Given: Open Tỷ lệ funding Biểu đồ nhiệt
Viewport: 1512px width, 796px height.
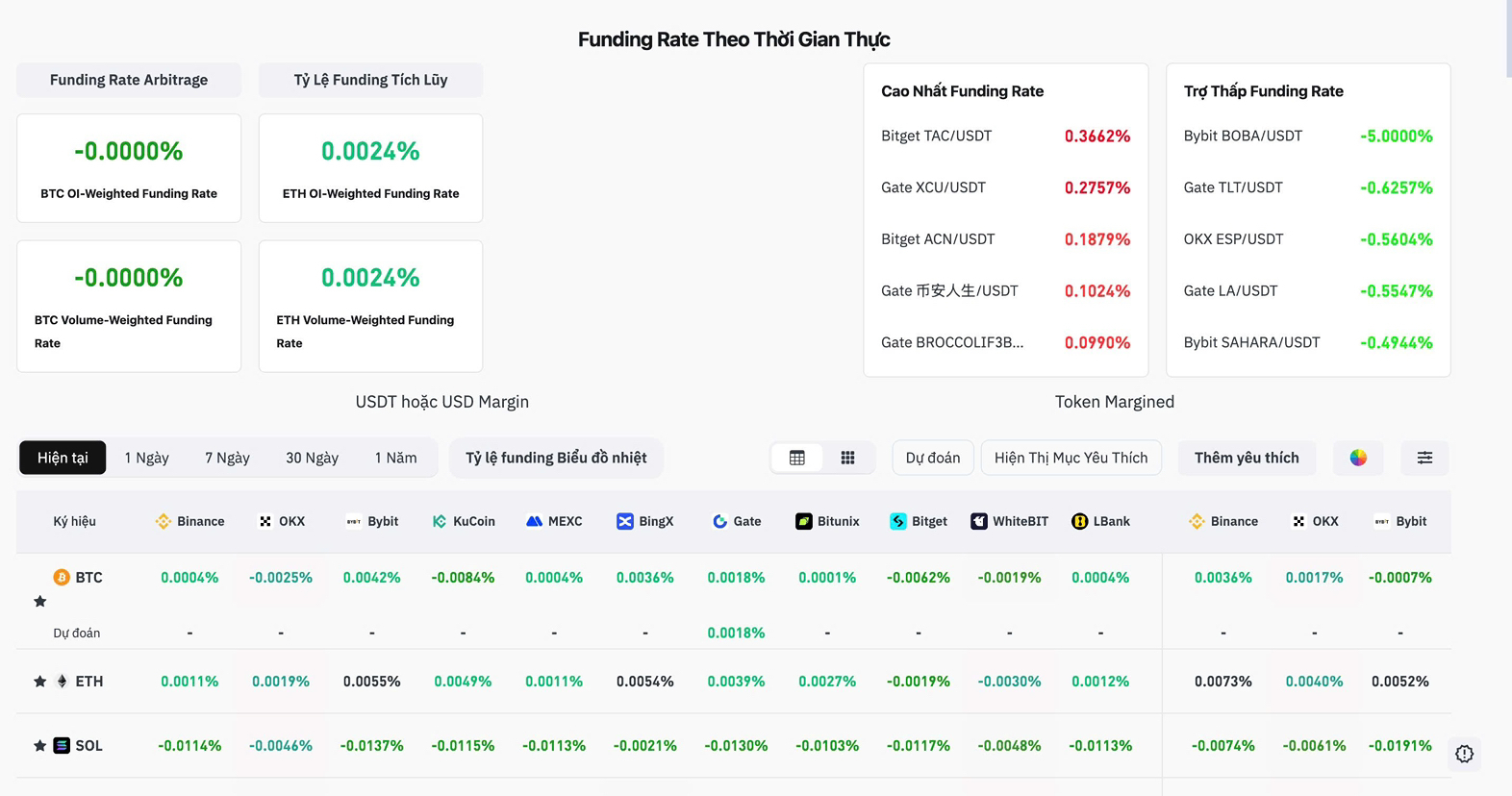Looking at the screenshot, I should pos(556,458).
